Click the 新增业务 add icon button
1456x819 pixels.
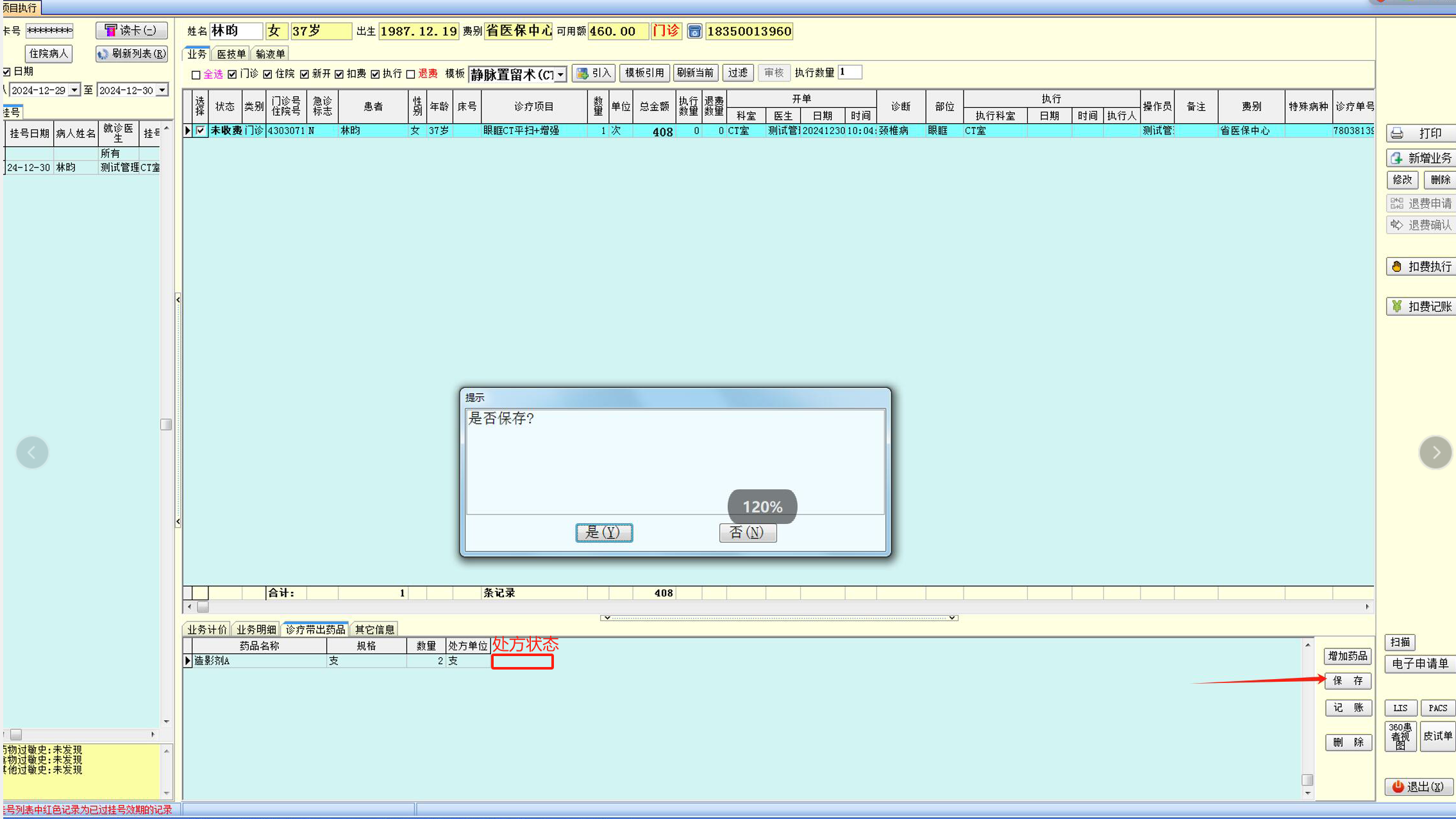[1421, 158]
